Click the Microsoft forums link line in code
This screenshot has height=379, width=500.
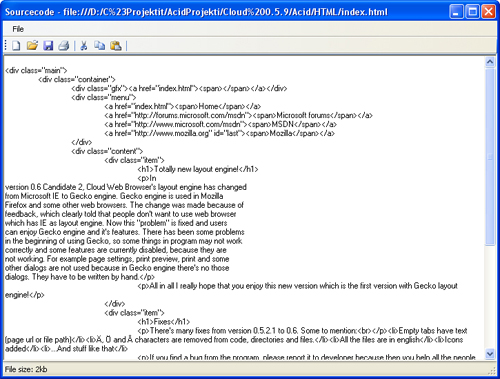pyautogui.click(x=238, y=115)
